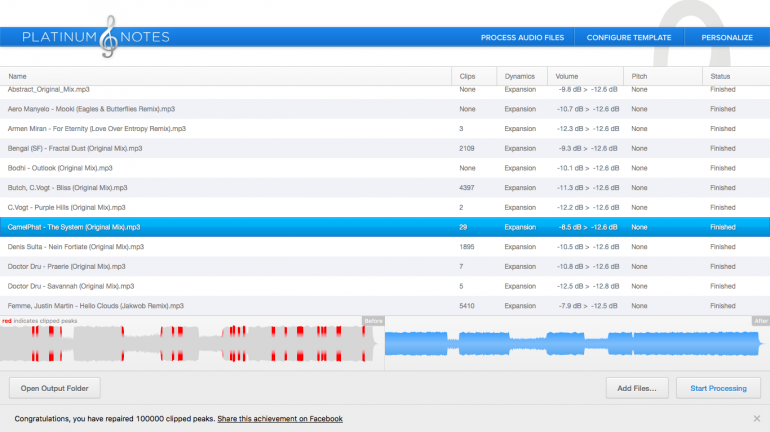Dismiss the congratulations notification bar
The width and height of the screenshot is (770, 432).
(x=757, y=418)
